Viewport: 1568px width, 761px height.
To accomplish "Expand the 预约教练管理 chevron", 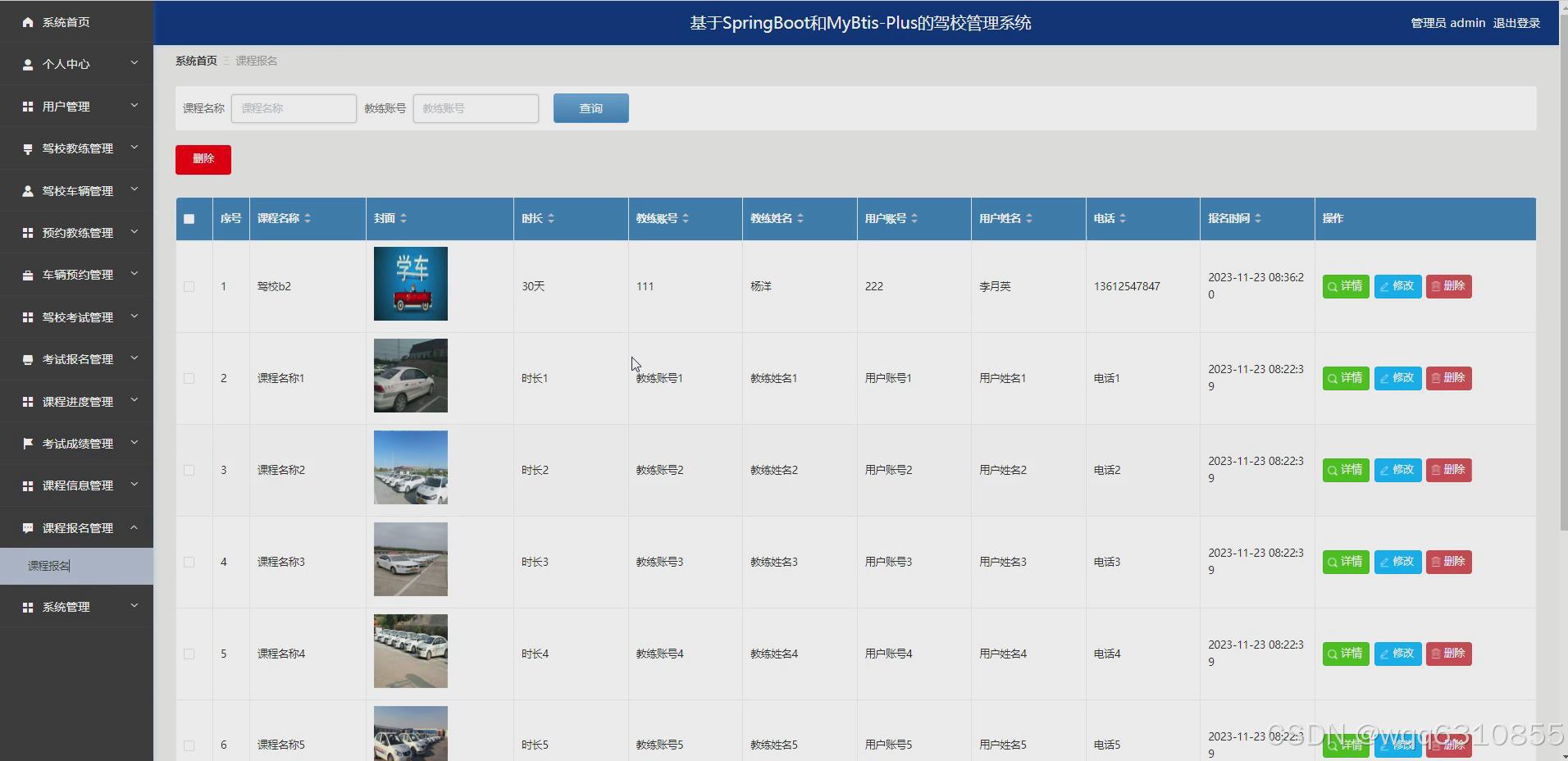I will (134, 232).
